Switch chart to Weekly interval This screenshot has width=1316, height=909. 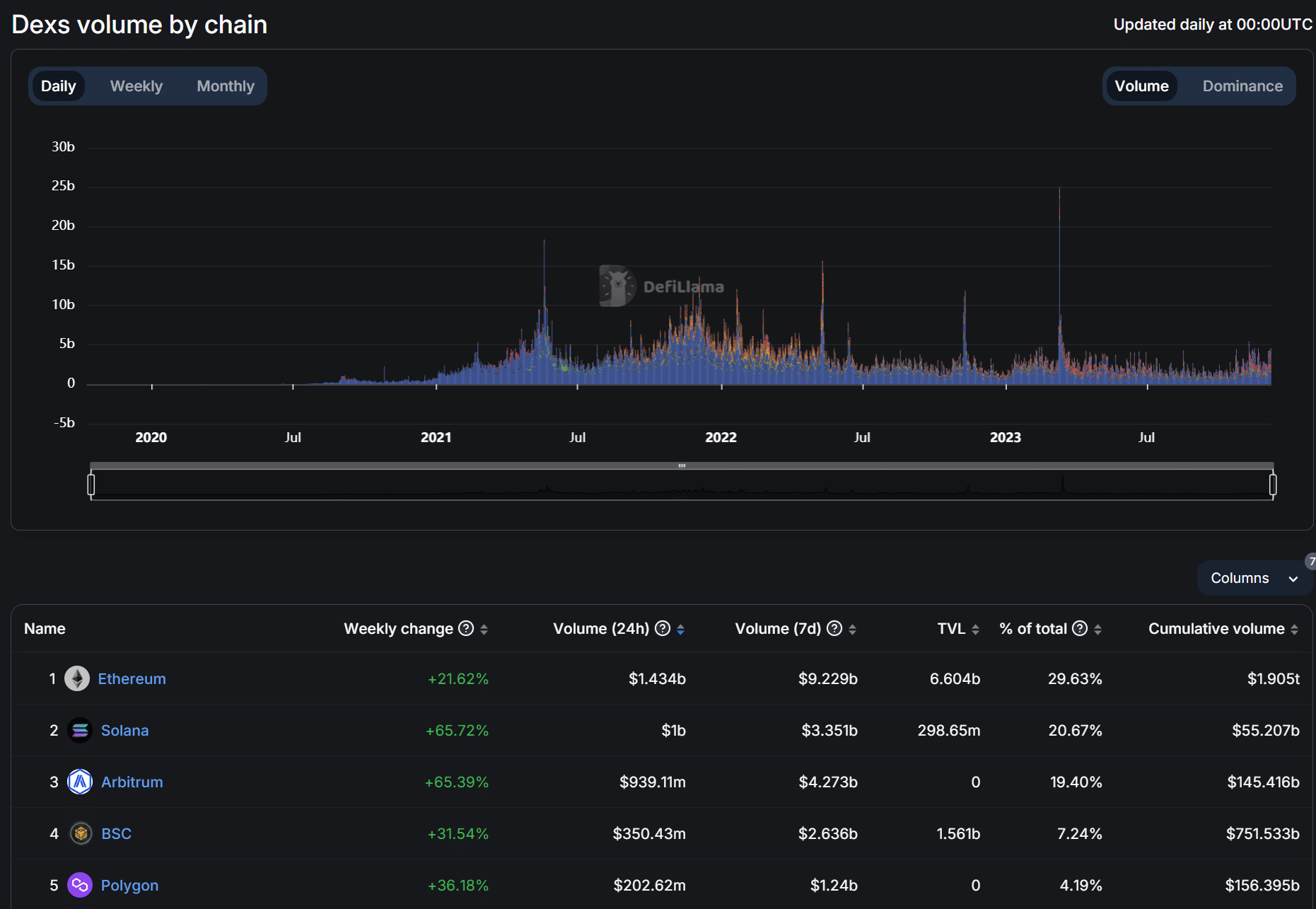[x=136, y=86]
